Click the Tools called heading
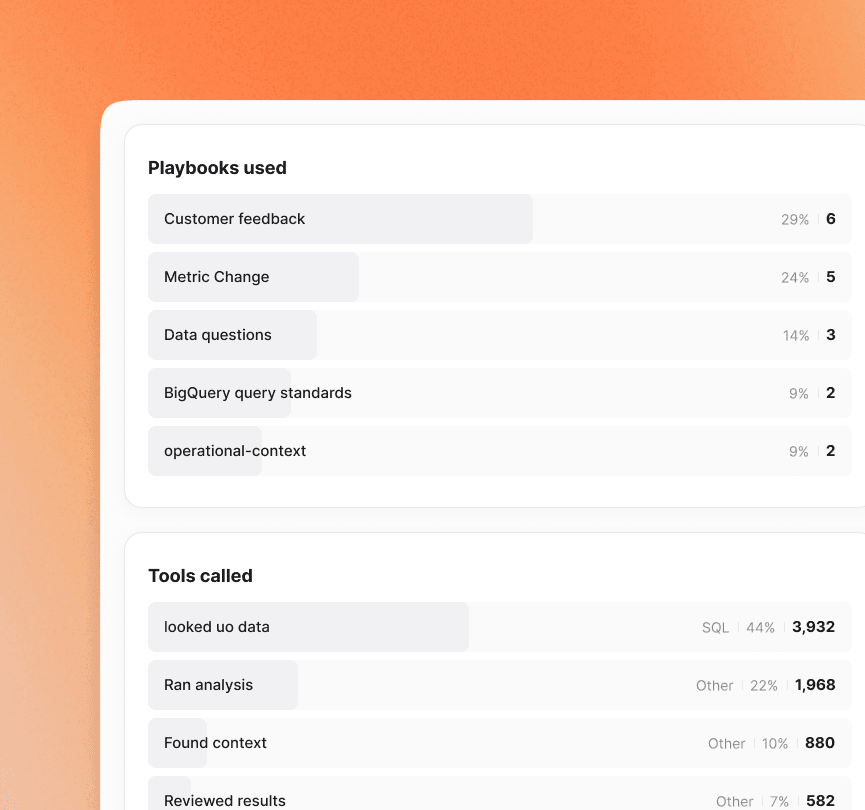The width and height of the screenshot is (865, 810). 200,575
